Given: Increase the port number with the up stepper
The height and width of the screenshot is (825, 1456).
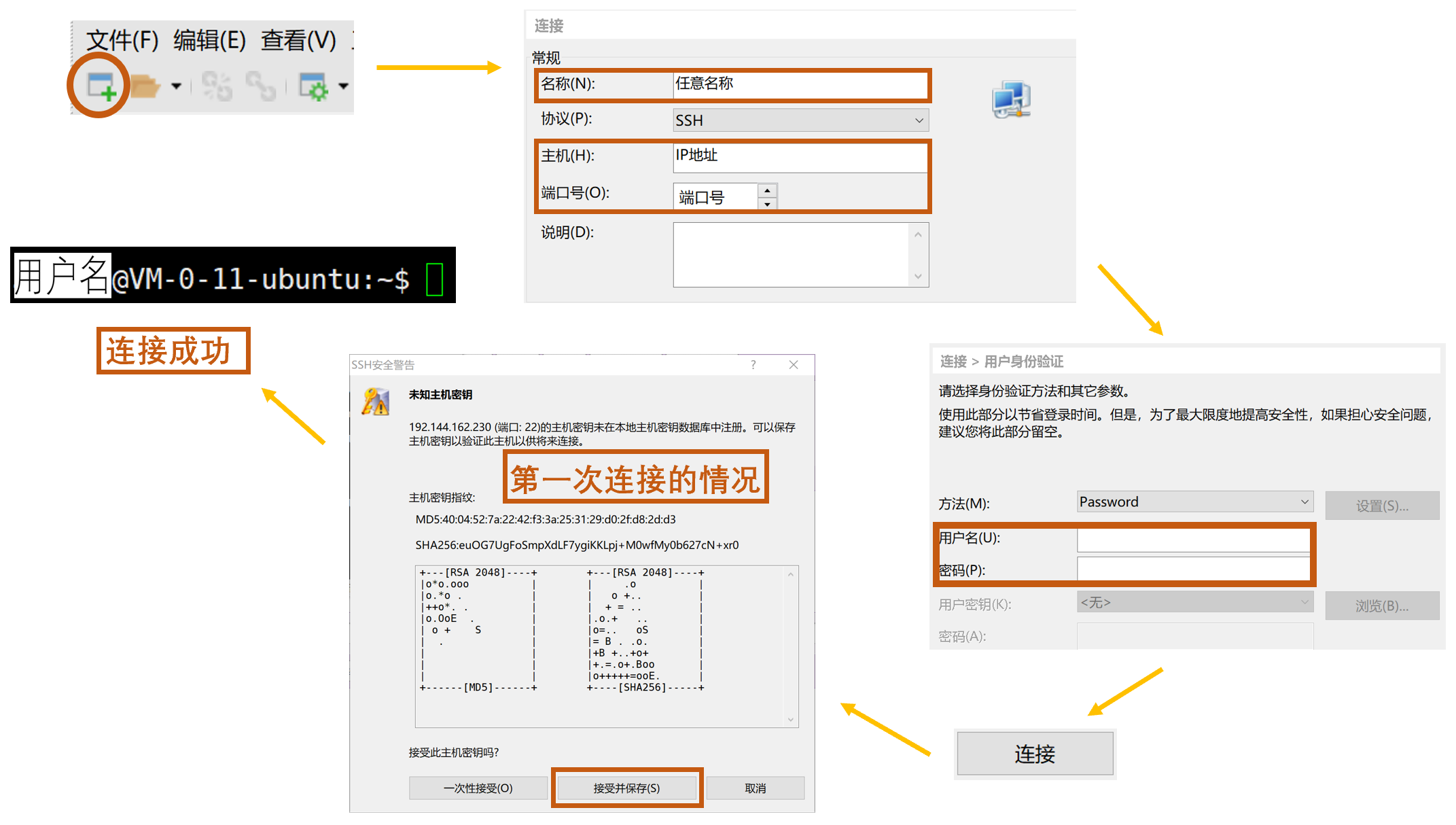Looking at the screenshot, I should coord(767,190).
